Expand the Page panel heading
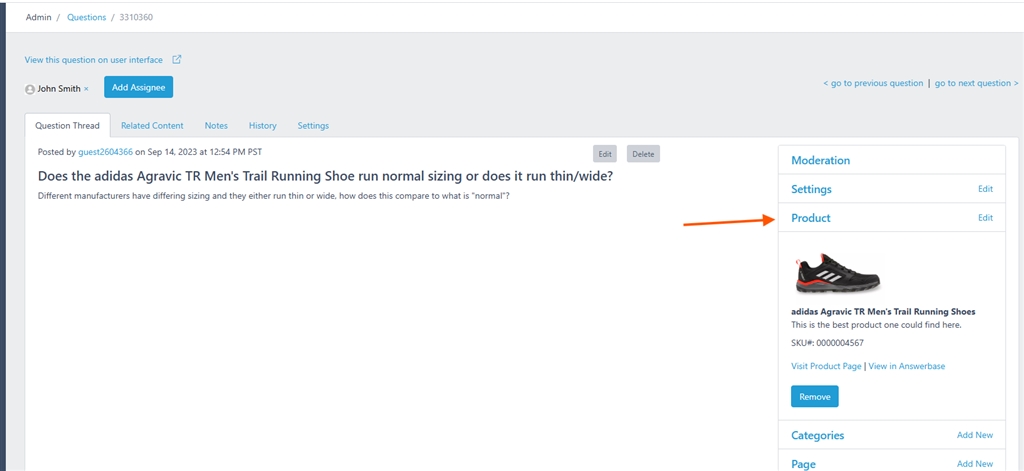The width and height of the screenshot is (1024, 471). tap(803, 464)
